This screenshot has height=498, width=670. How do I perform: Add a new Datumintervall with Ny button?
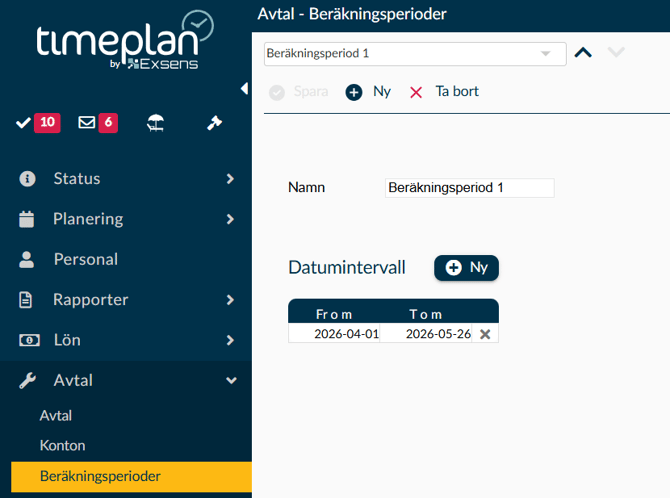466,268
